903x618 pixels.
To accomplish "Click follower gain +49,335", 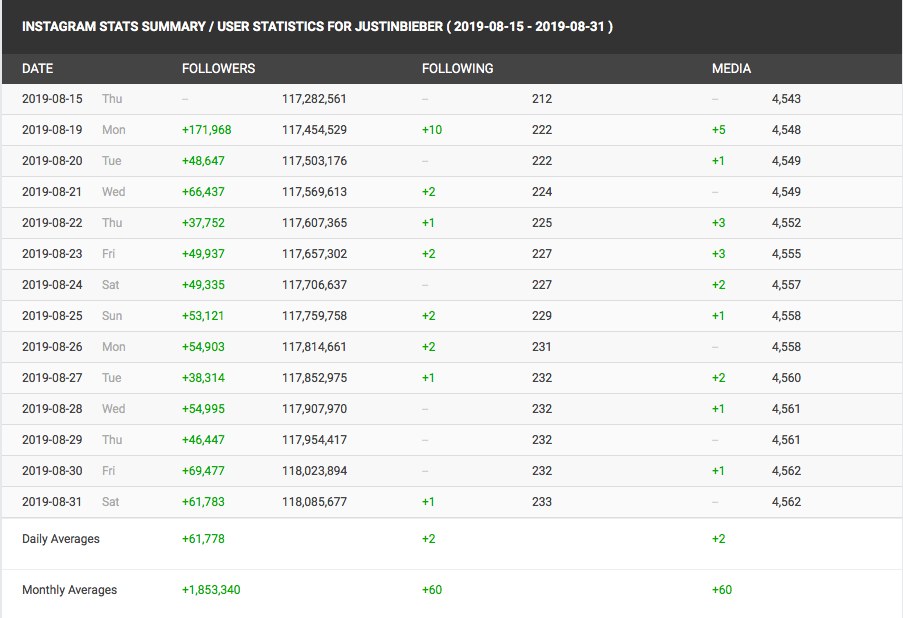I will [203, 285].
